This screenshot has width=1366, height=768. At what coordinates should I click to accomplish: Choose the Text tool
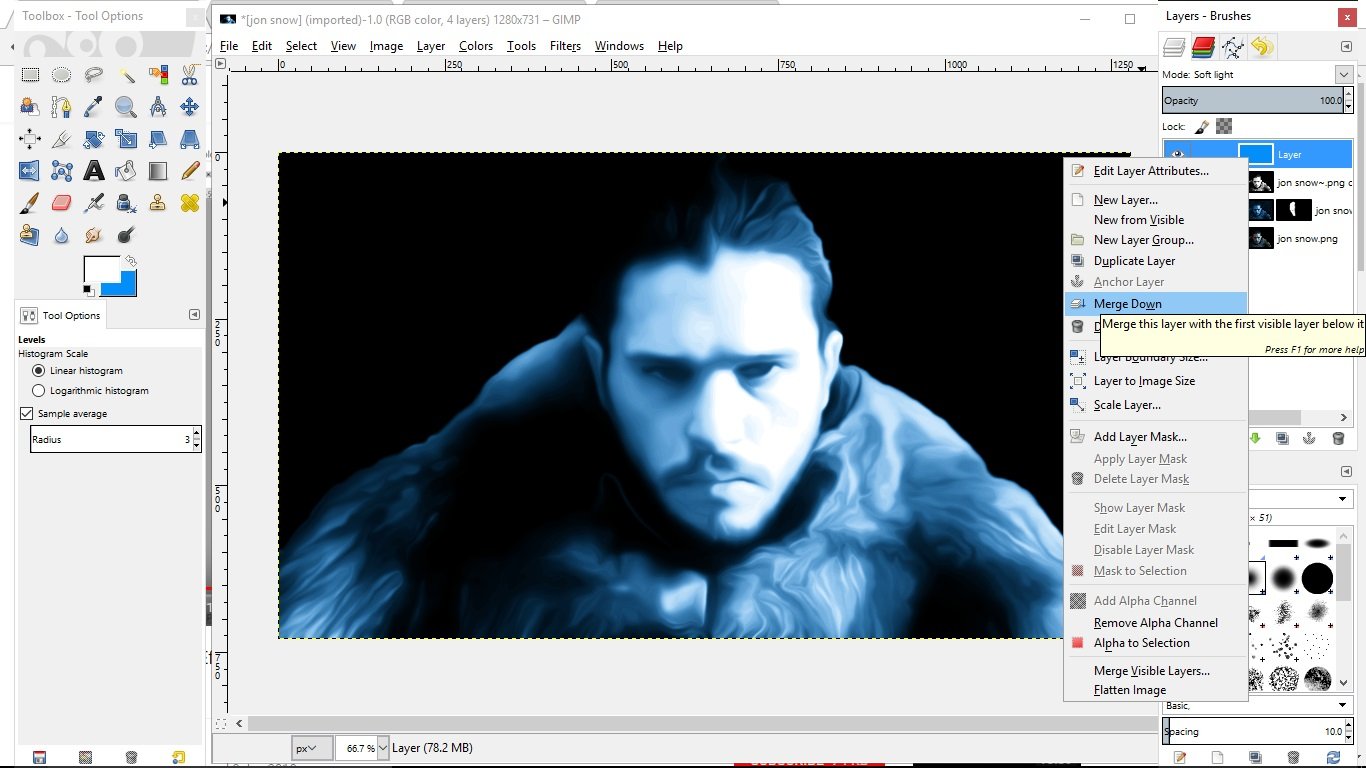click(94, 171)
